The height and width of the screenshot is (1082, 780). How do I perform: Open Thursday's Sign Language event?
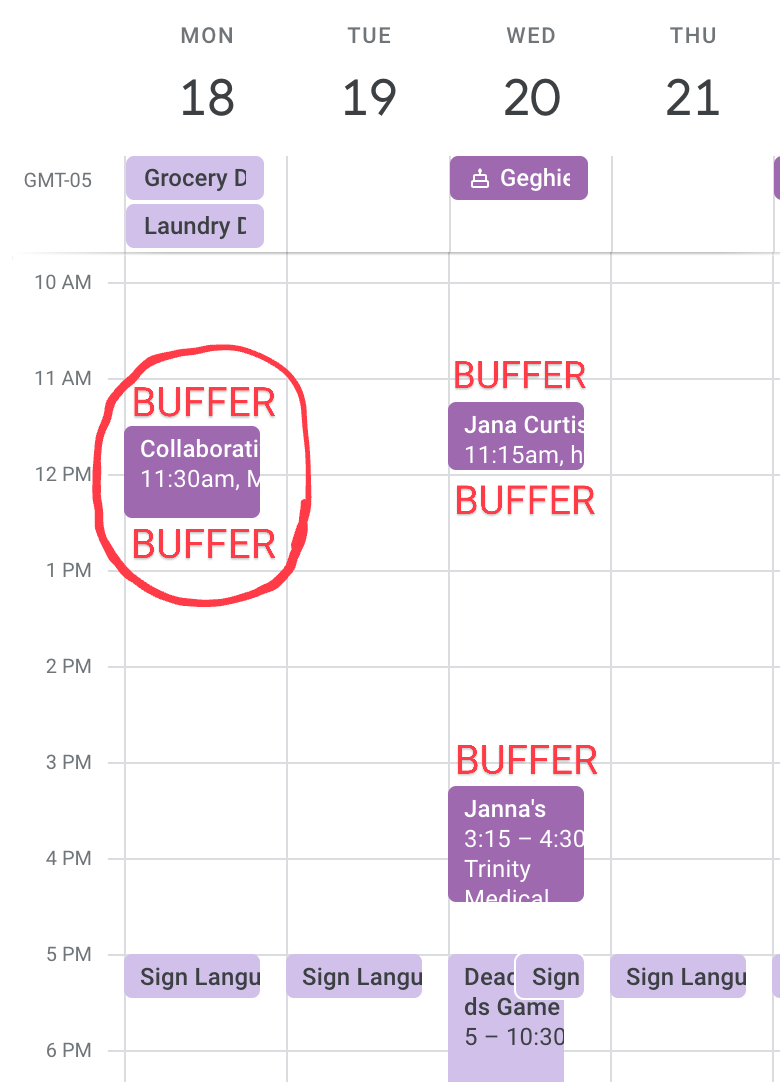tap(678, 976)
